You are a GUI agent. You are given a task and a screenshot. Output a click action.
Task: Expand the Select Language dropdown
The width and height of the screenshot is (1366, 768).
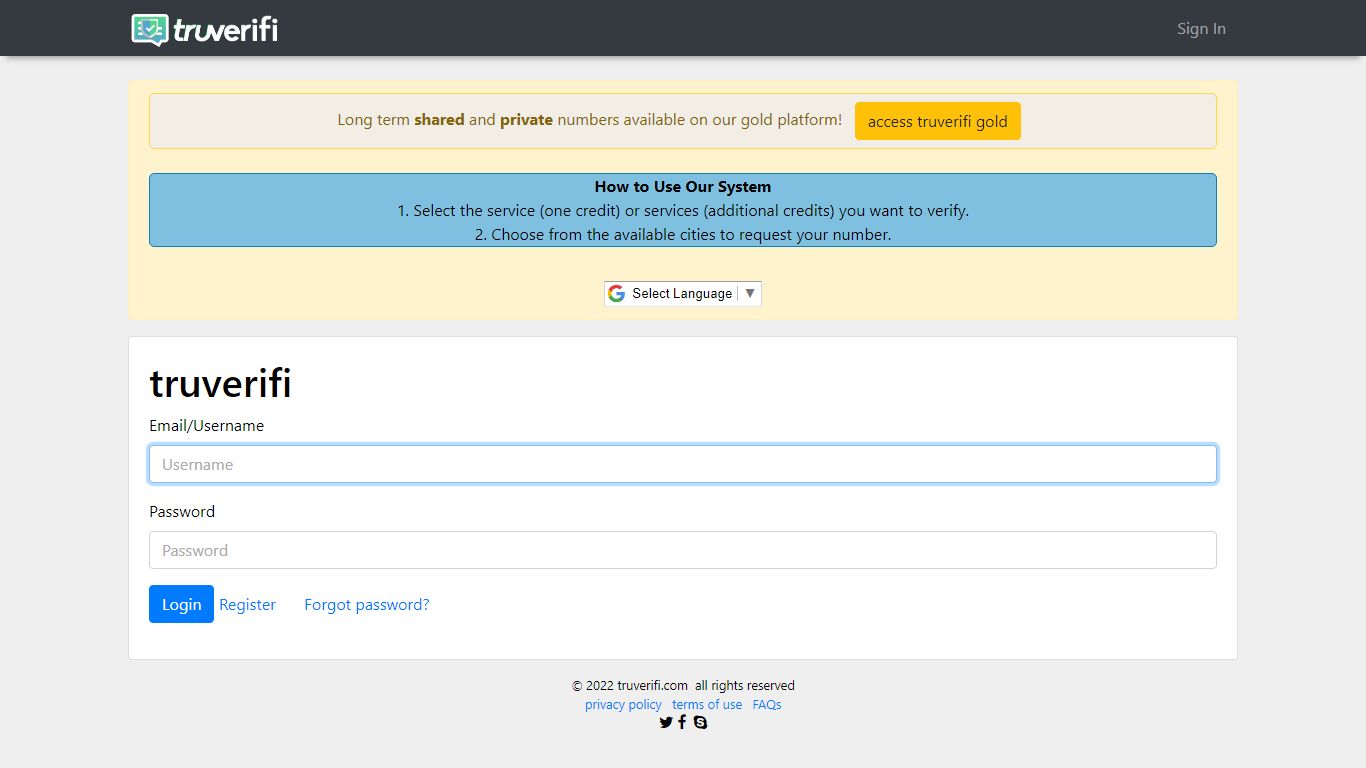[x=683, y=293]
